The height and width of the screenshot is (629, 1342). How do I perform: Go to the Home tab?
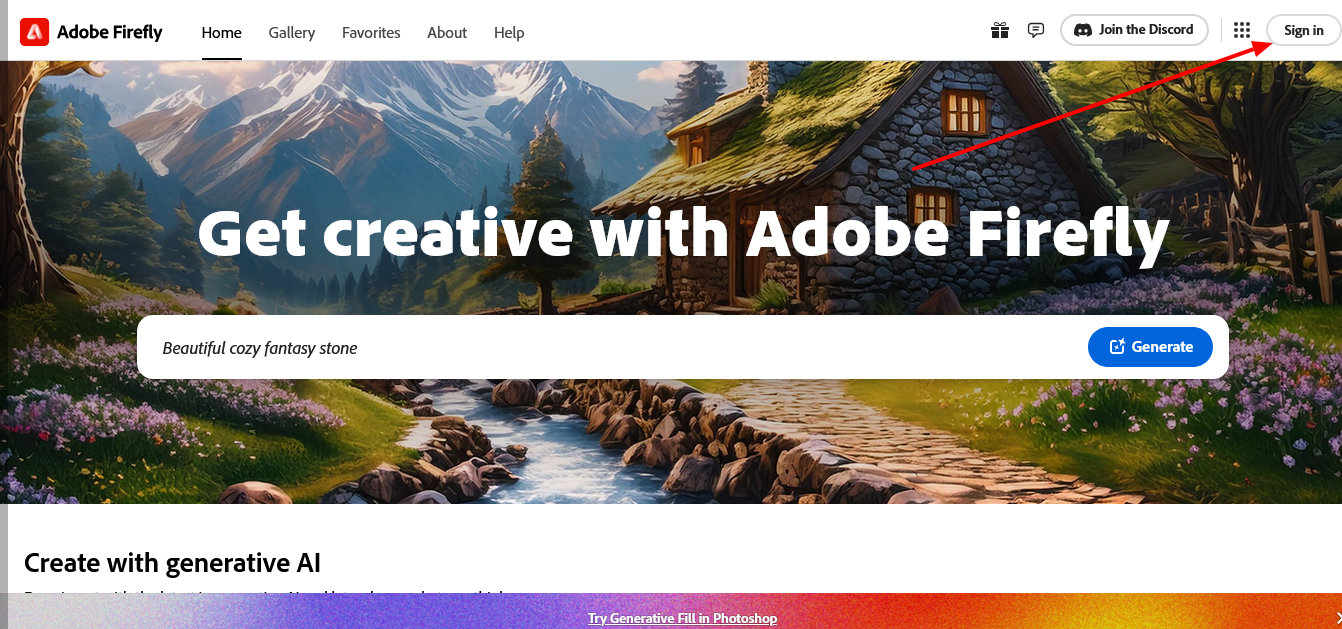point(221,32)
